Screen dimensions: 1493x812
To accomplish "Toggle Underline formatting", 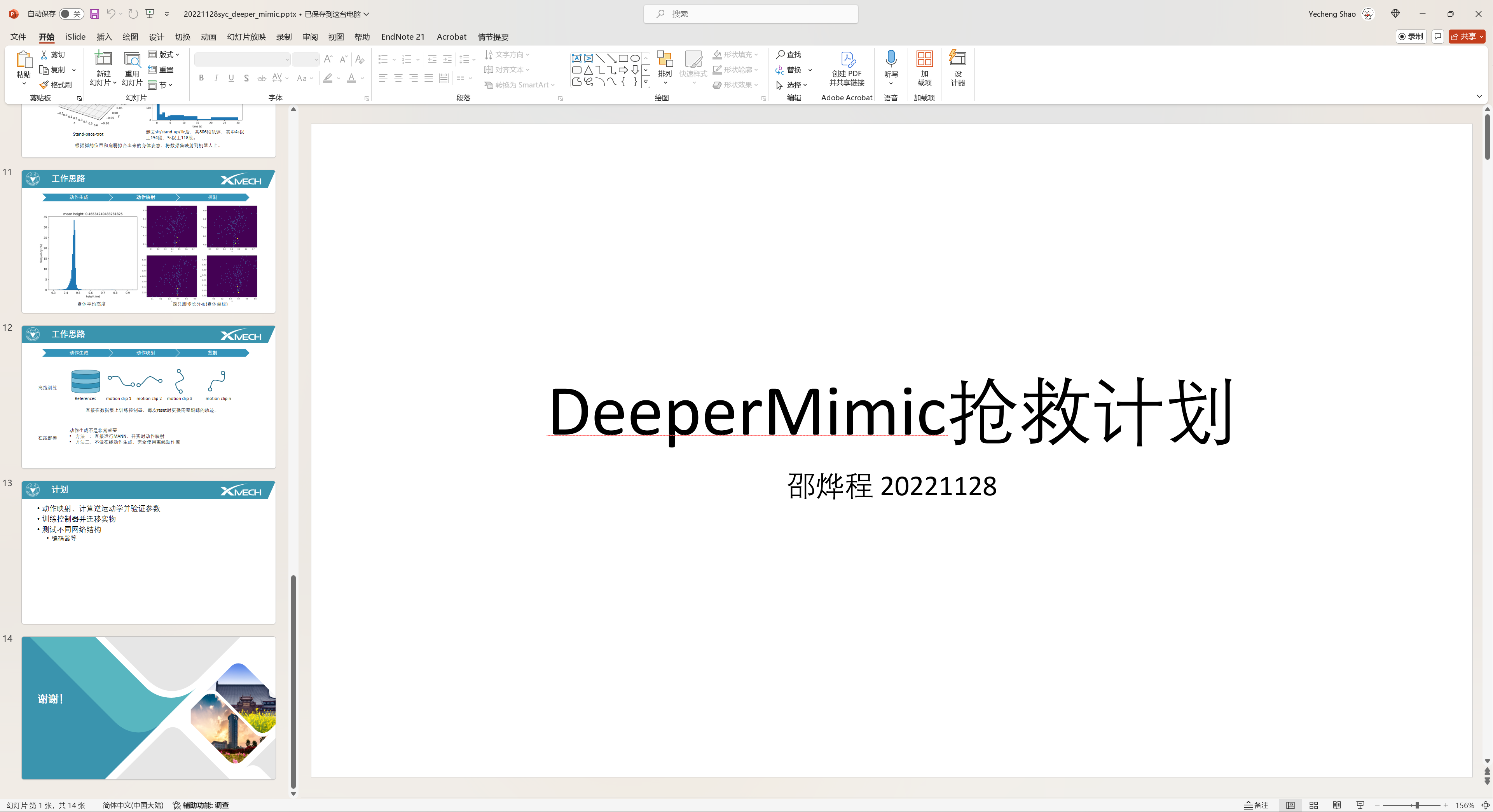I will click(231, 78).
